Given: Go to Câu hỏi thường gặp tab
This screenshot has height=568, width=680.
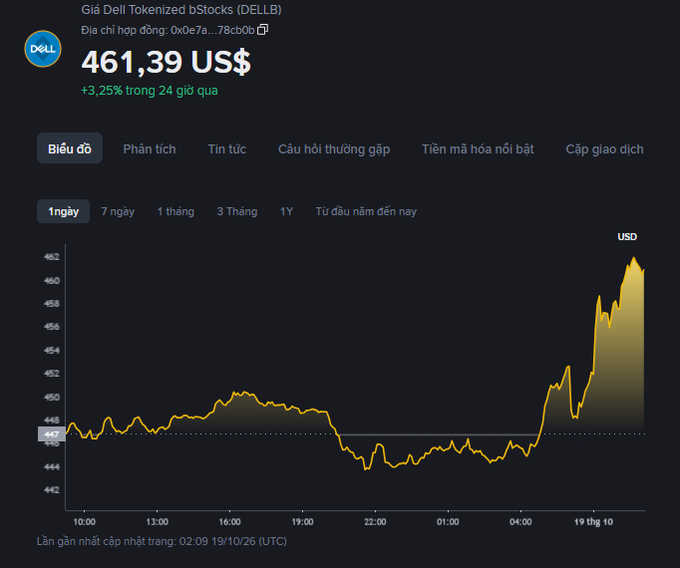Looking at the screenshot, I should (x=334, y=149).
